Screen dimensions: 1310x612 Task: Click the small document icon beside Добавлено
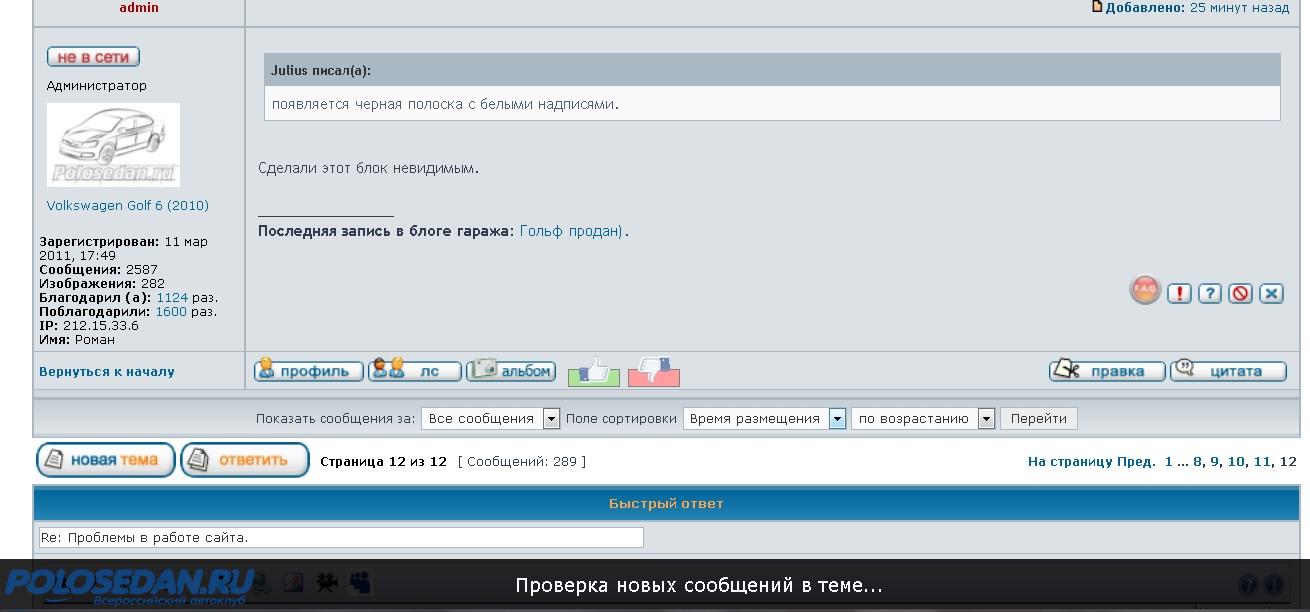(x=1097, y=7)
